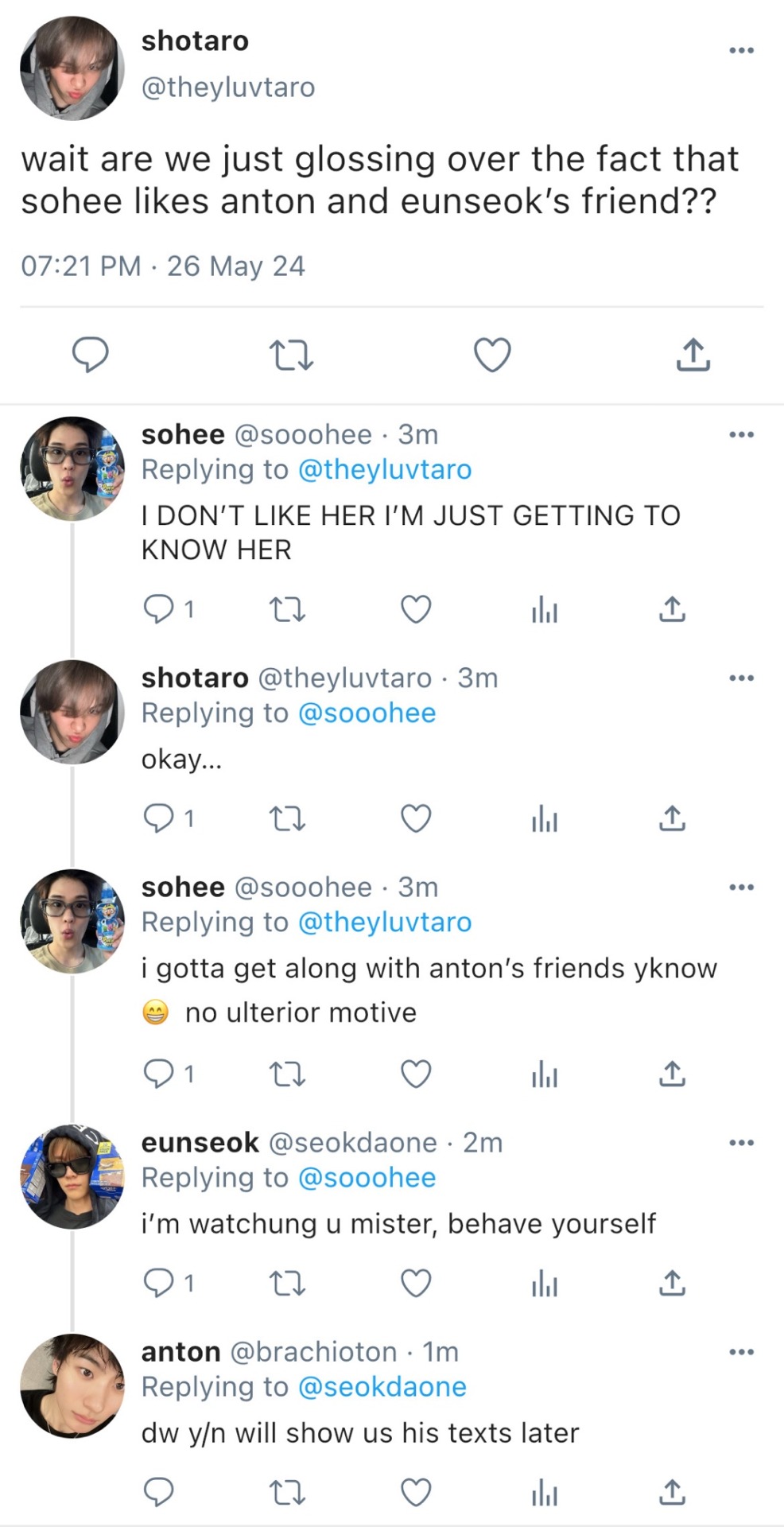This screenshot has height=1527, width=784.
Task: Open eunseok's profile picture with sunglasses
Action: [72, 1177]
